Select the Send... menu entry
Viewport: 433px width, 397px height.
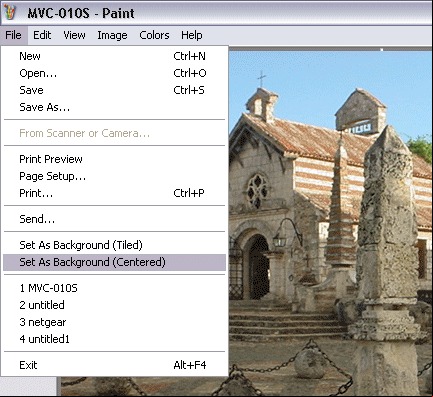coord(114,219)
